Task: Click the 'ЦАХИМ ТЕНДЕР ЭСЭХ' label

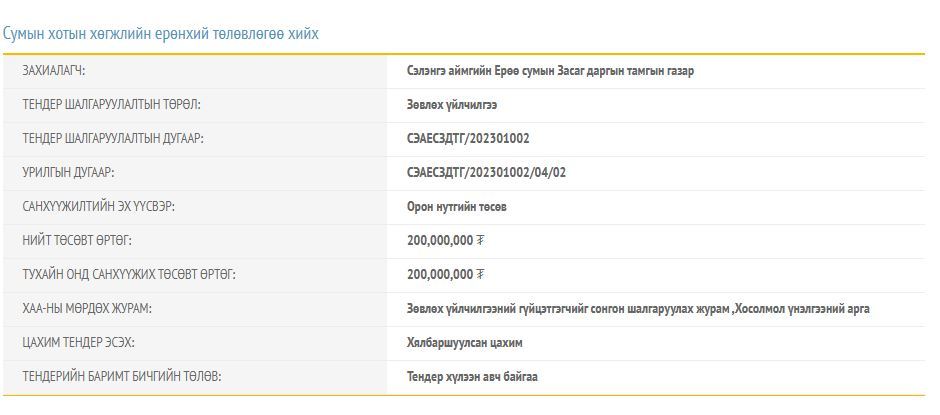Action: tap(78, 343)
